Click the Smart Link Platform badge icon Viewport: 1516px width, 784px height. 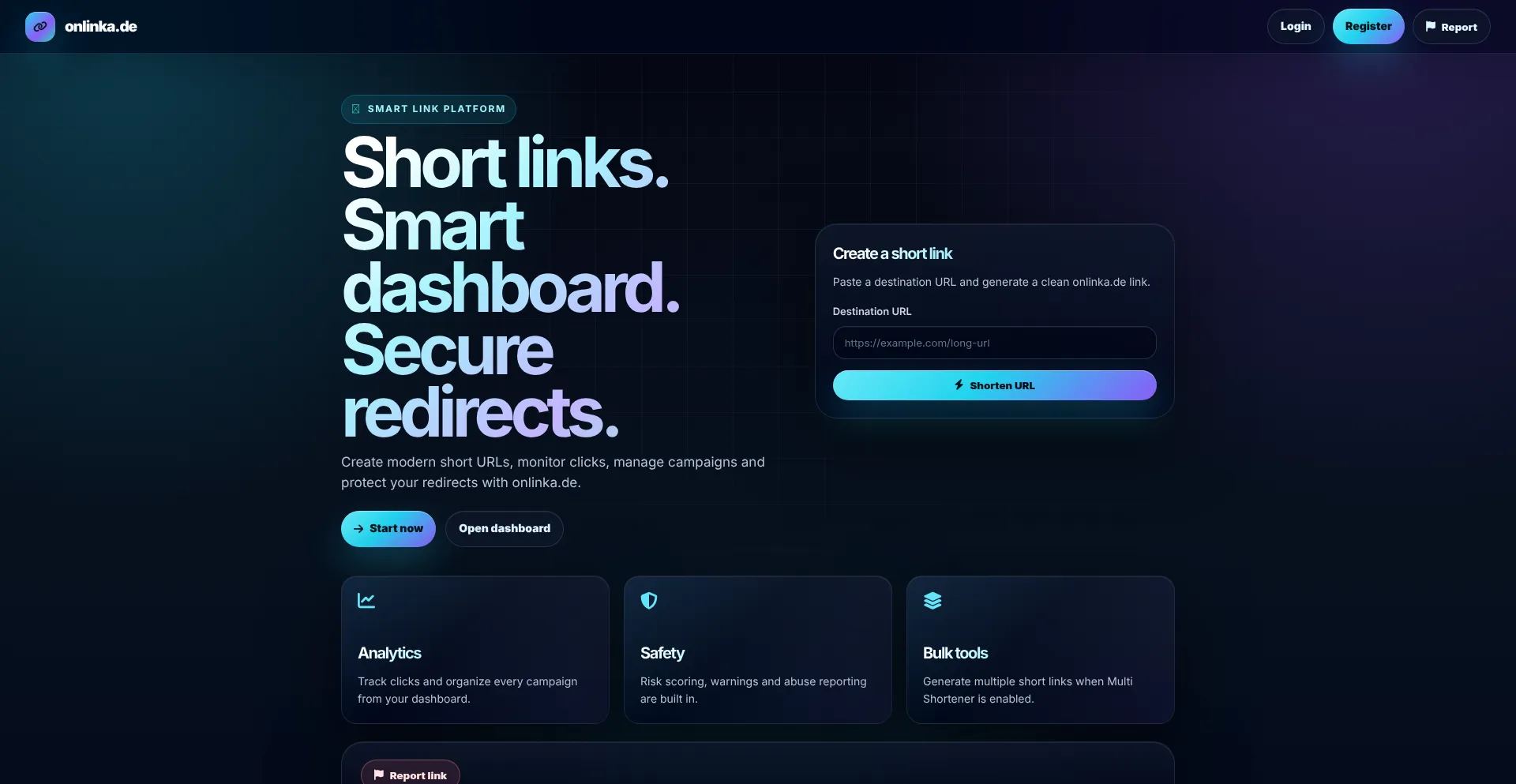[355, 109]
